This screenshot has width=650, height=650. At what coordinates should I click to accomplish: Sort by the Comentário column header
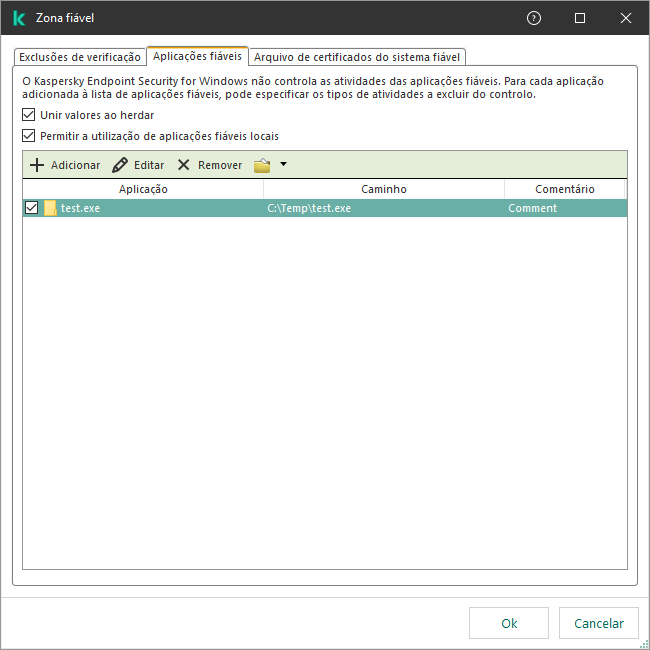565,189
